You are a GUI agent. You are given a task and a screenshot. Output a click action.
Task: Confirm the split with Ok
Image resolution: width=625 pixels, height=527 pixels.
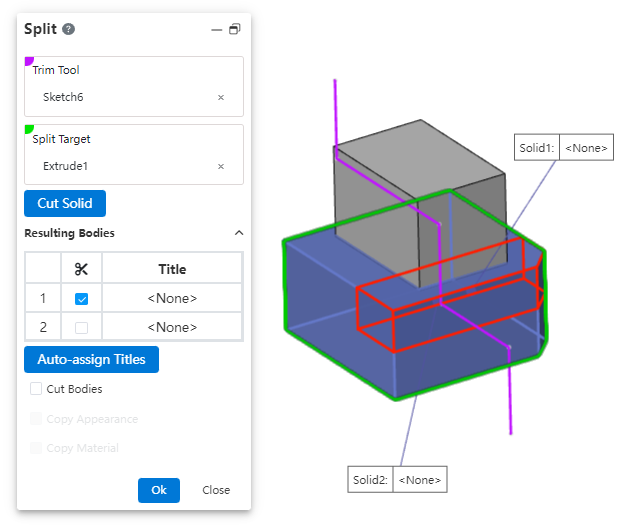tap(158, 490)
